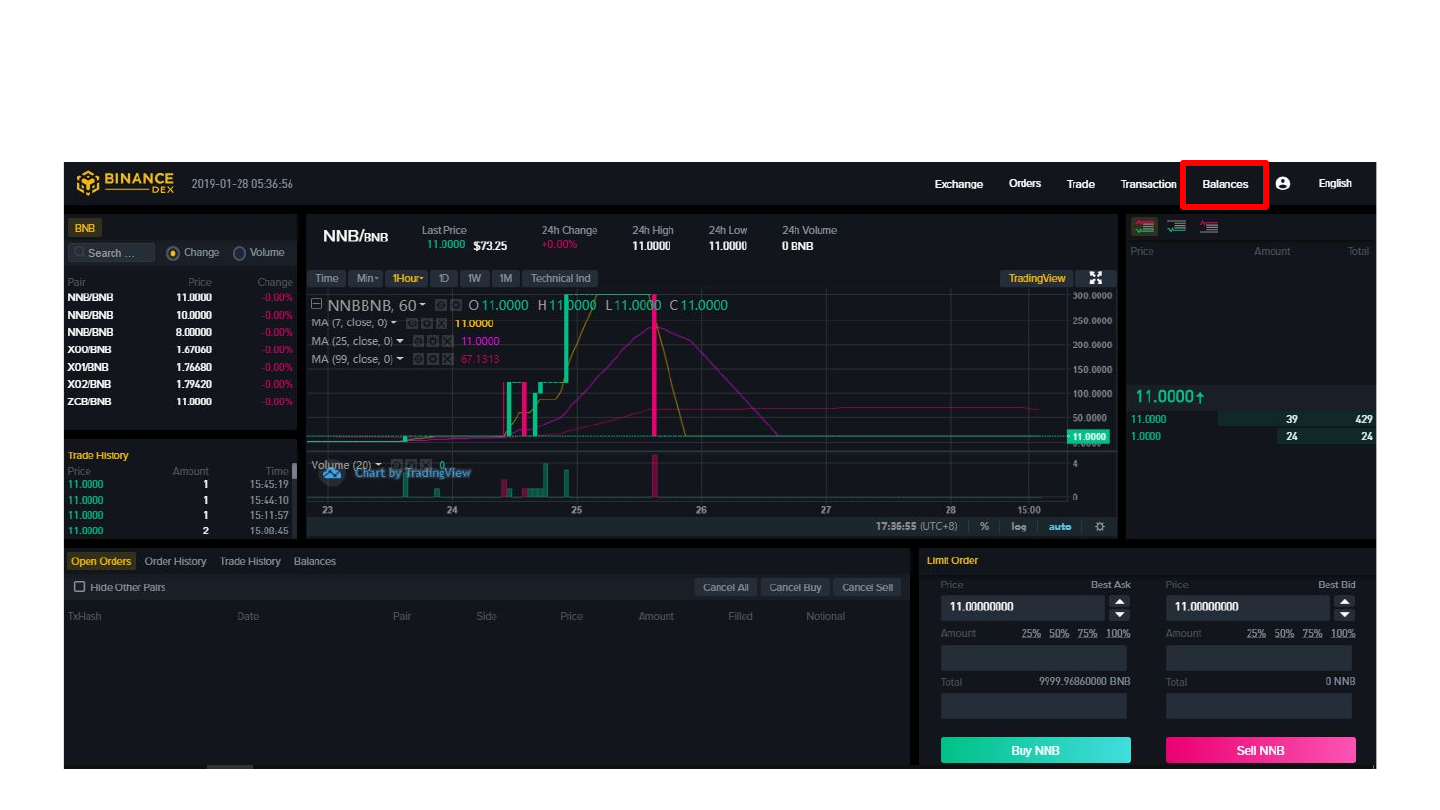Toggle auto scale on chart
The height and width of the screenshot is (810, 1440).
click(x=1059, y=526)
